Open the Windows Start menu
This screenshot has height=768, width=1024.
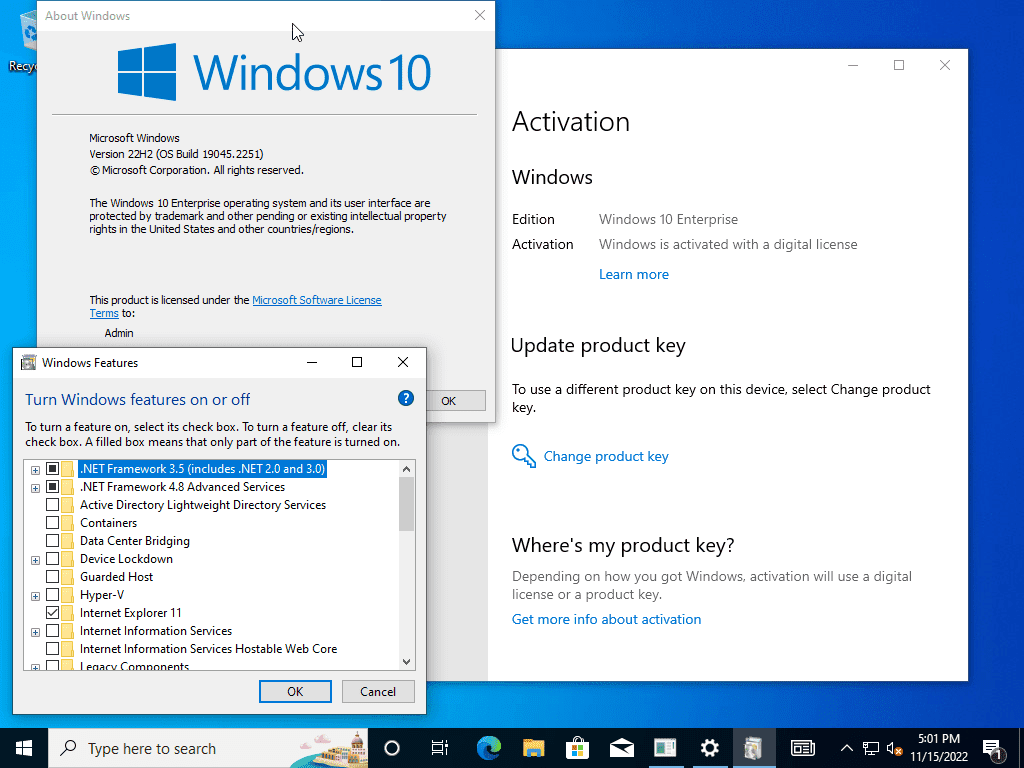click(x=24, y=748)
